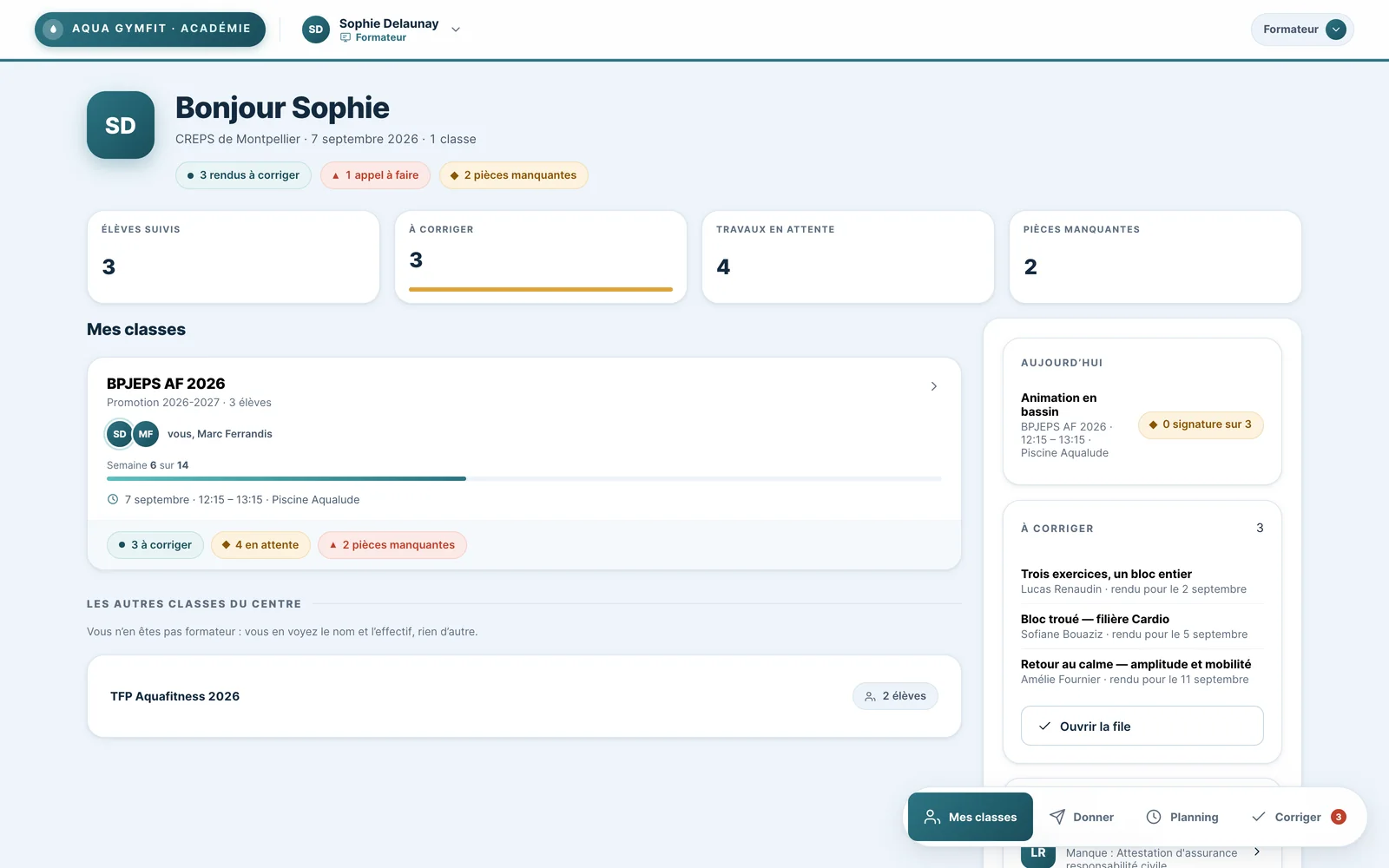
Task: Click 'Promotion 2026-2027 · 3 élèves' subtitle
Action: [x=189, y=403]
